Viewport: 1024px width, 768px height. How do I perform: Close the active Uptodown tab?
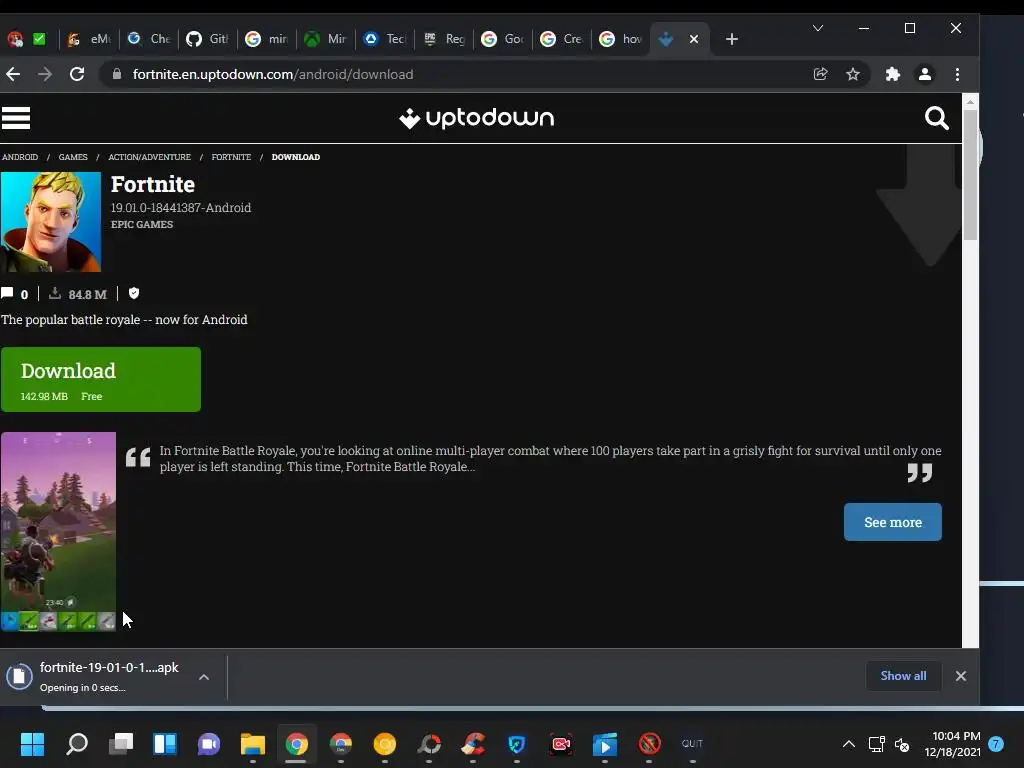[x=694, y=39]
